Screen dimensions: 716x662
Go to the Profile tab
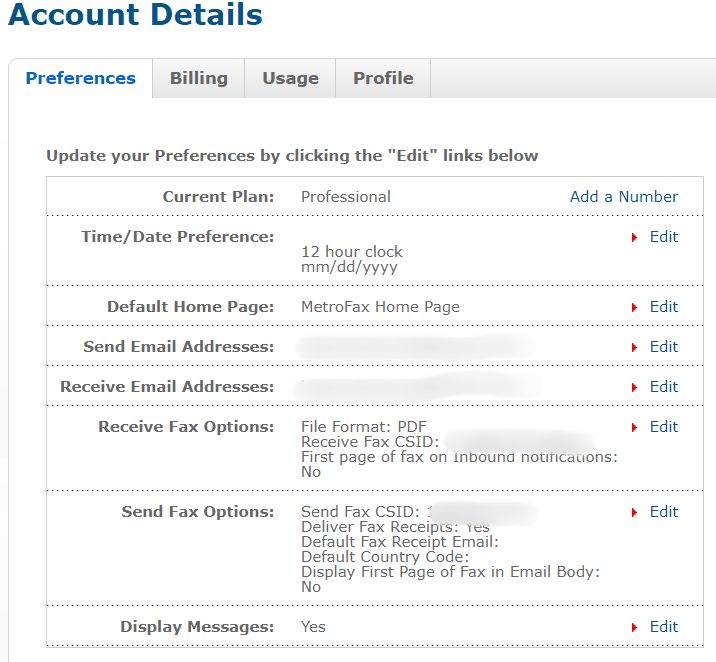click(x=383, y=78)
